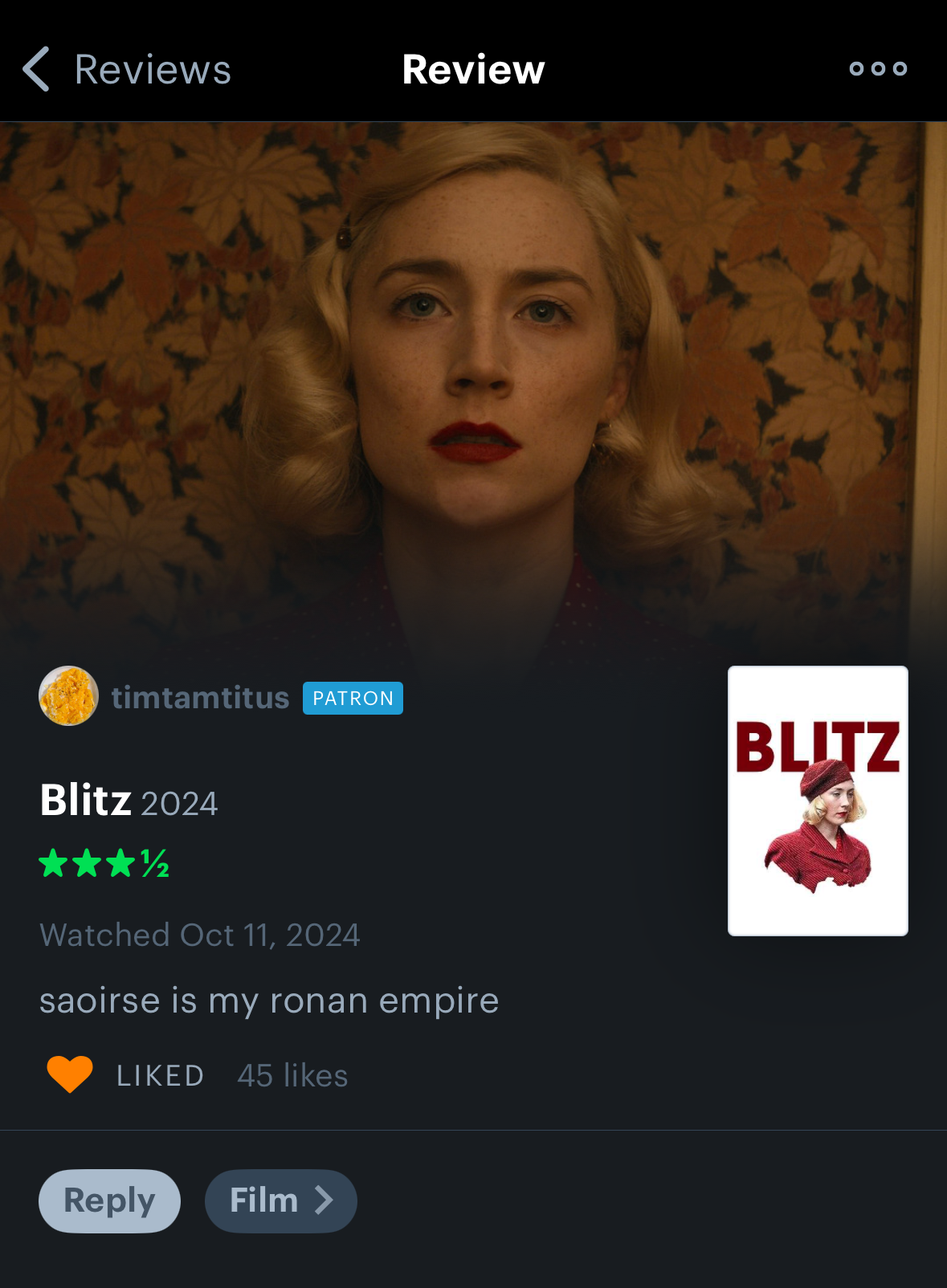This screenshot has width=947, height=1288.
Task: Open the three-dot more options menu
Action: click(x=878, y=69)
